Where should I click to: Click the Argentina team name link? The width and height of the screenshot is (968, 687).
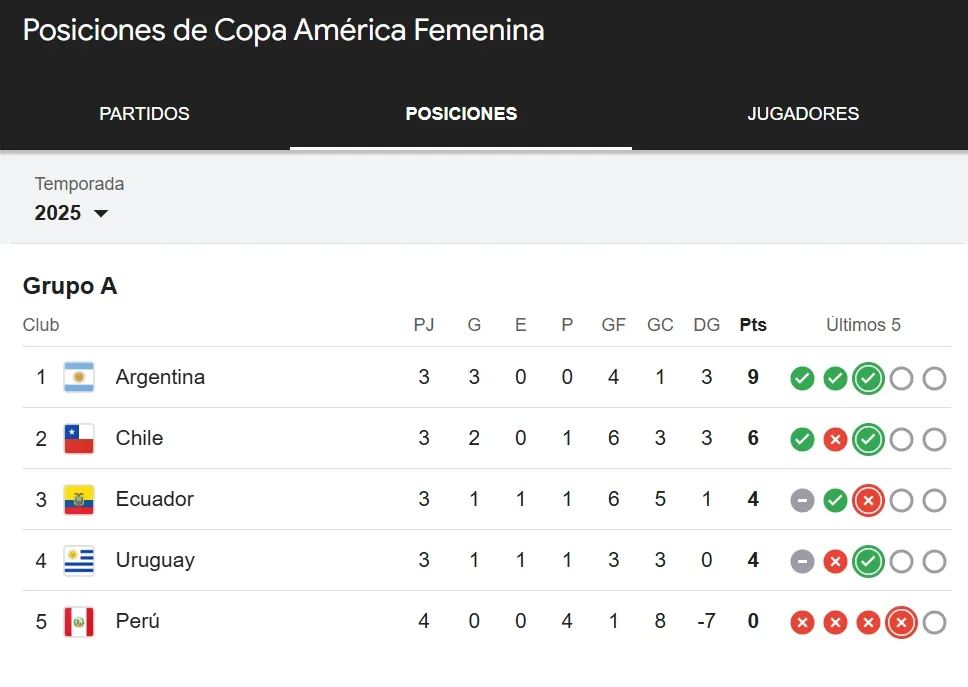(x=160, y=378)
